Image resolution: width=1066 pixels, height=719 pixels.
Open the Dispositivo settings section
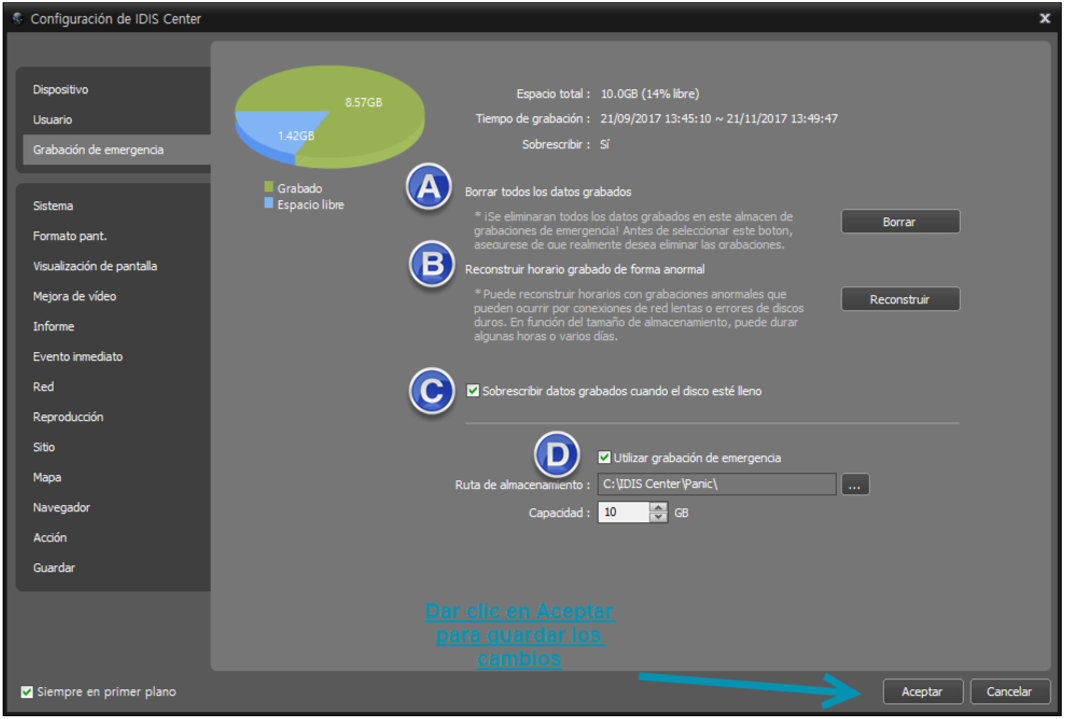(61, 90)
